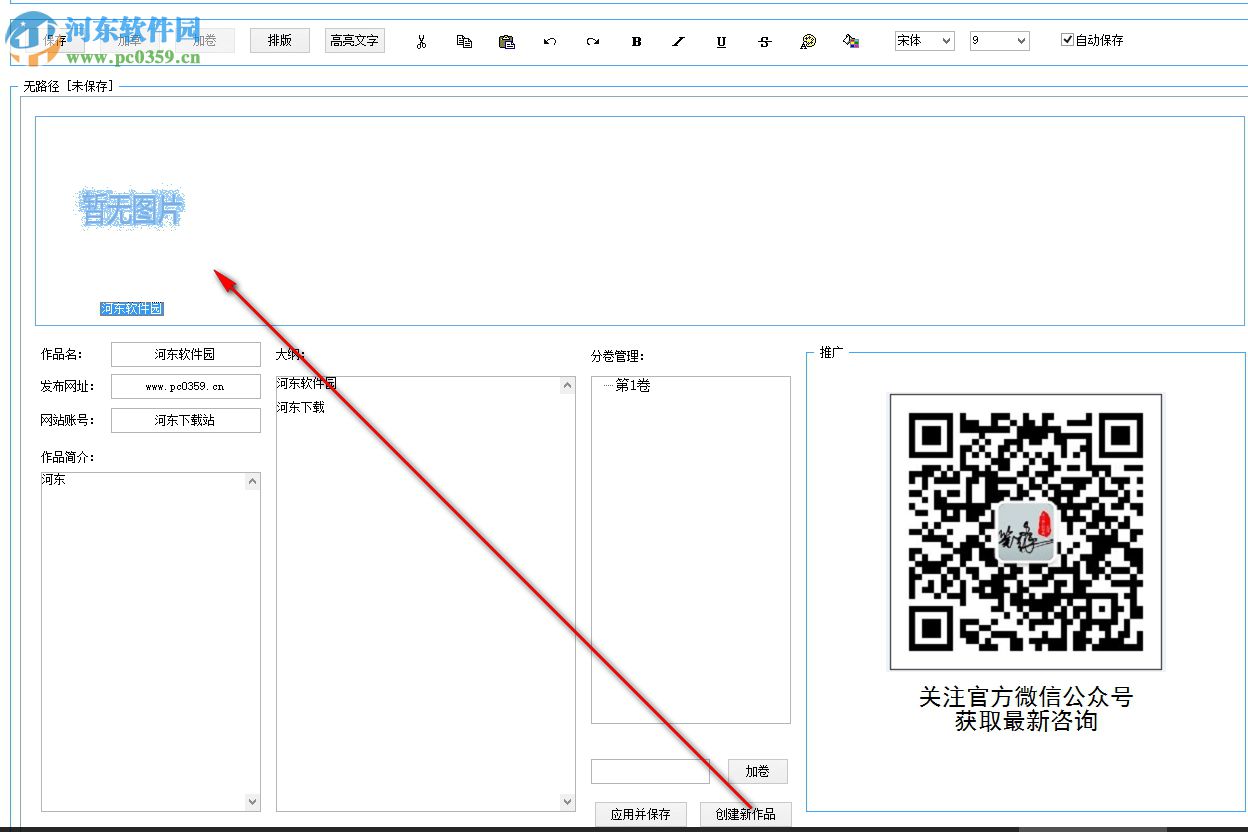This screenshot has height=832, width=1248.
Task: Disable the 自动保存 checkbox
Action: coord(1068,40)
